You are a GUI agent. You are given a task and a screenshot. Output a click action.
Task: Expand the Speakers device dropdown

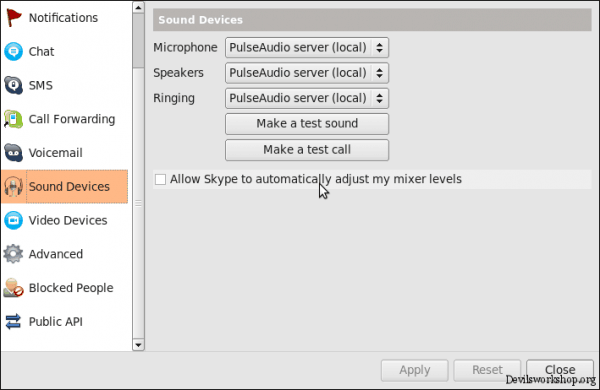tap(307, 73)
